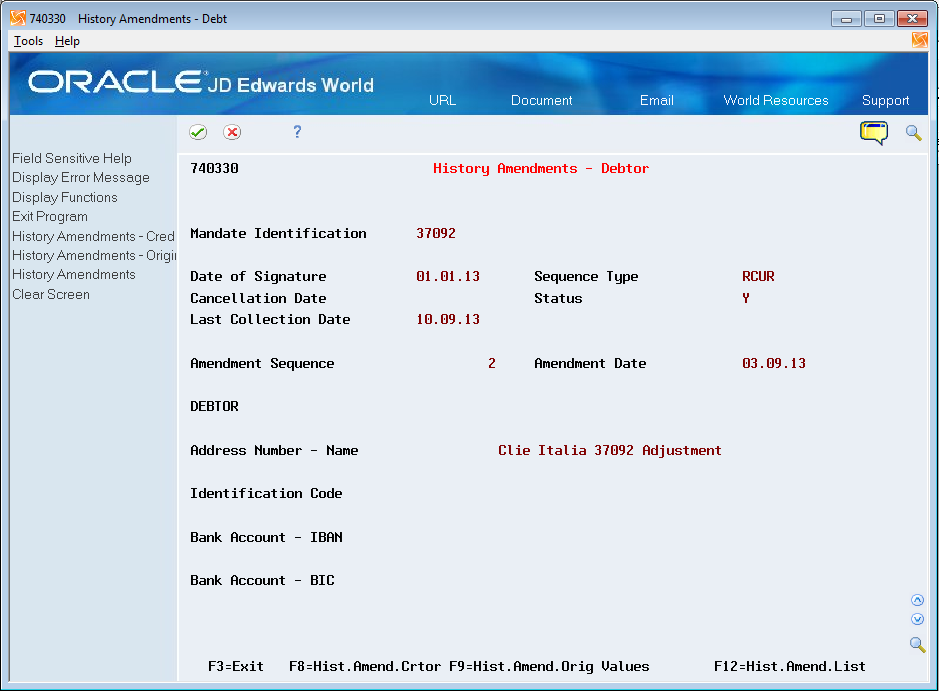Click the page up arrow icon
The width and height of the screenshot is (939, 691).
click(x=917, y=600)
